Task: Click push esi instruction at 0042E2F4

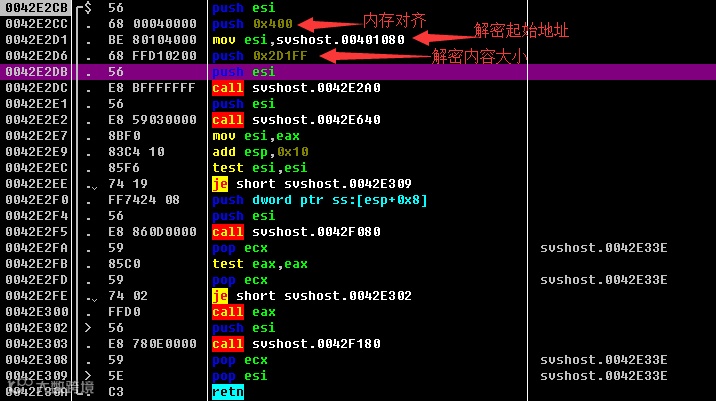Action: coord(244,216)
